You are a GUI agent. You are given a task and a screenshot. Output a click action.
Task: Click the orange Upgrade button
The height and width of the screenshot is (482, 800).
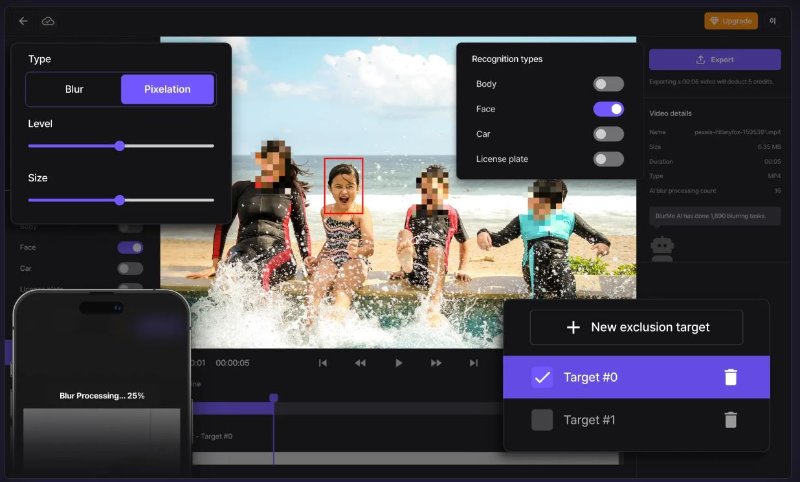(731, 21)
